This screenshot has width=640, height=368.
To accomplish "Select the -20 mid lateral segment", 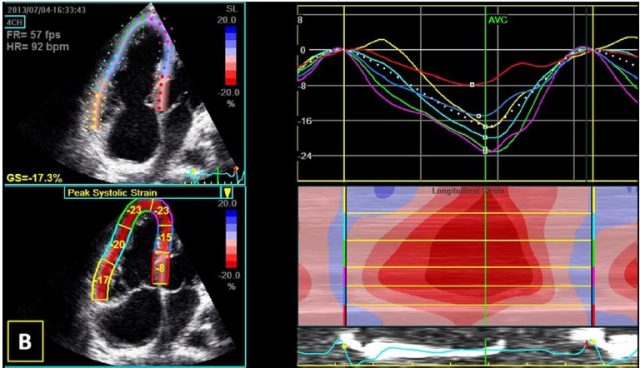I will click(118, 244).
